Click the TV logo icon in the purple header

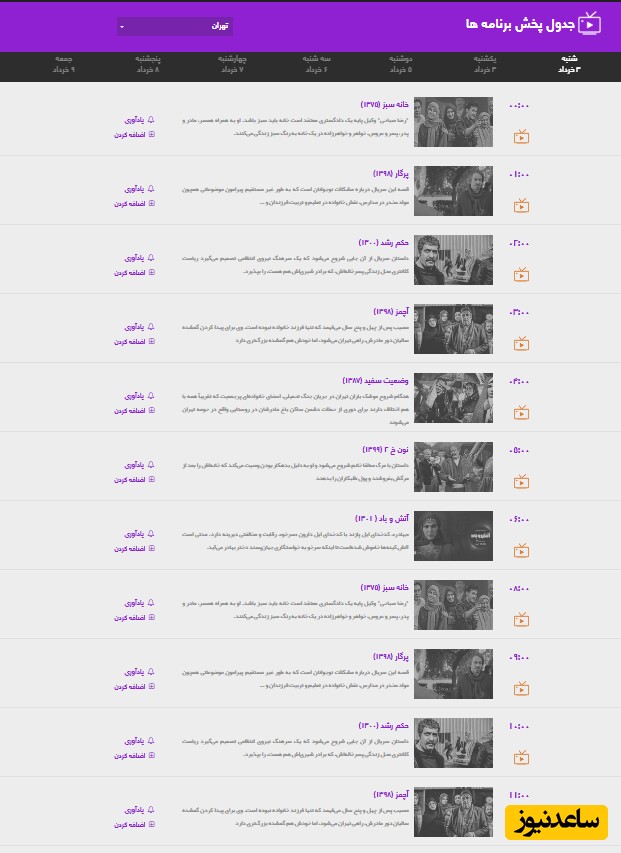click(589, 24)
